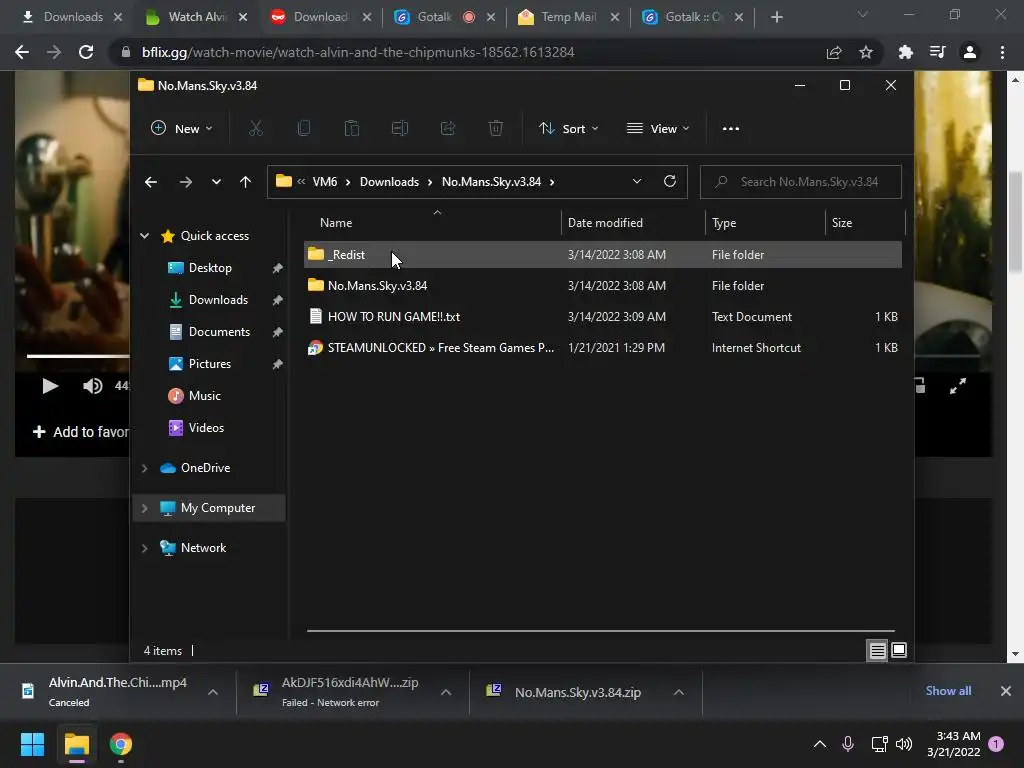The width and height of the screenshot is (1024, 768).
Task: Select the HOW TO RUN GAME!!.txt file
Action: click(x=603, y=317)
